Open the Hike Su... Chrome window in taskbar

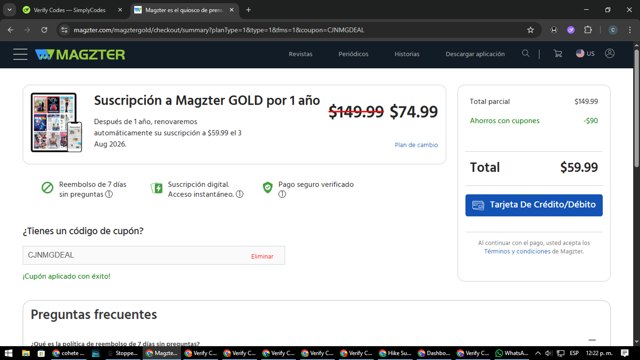click(395, 353)
